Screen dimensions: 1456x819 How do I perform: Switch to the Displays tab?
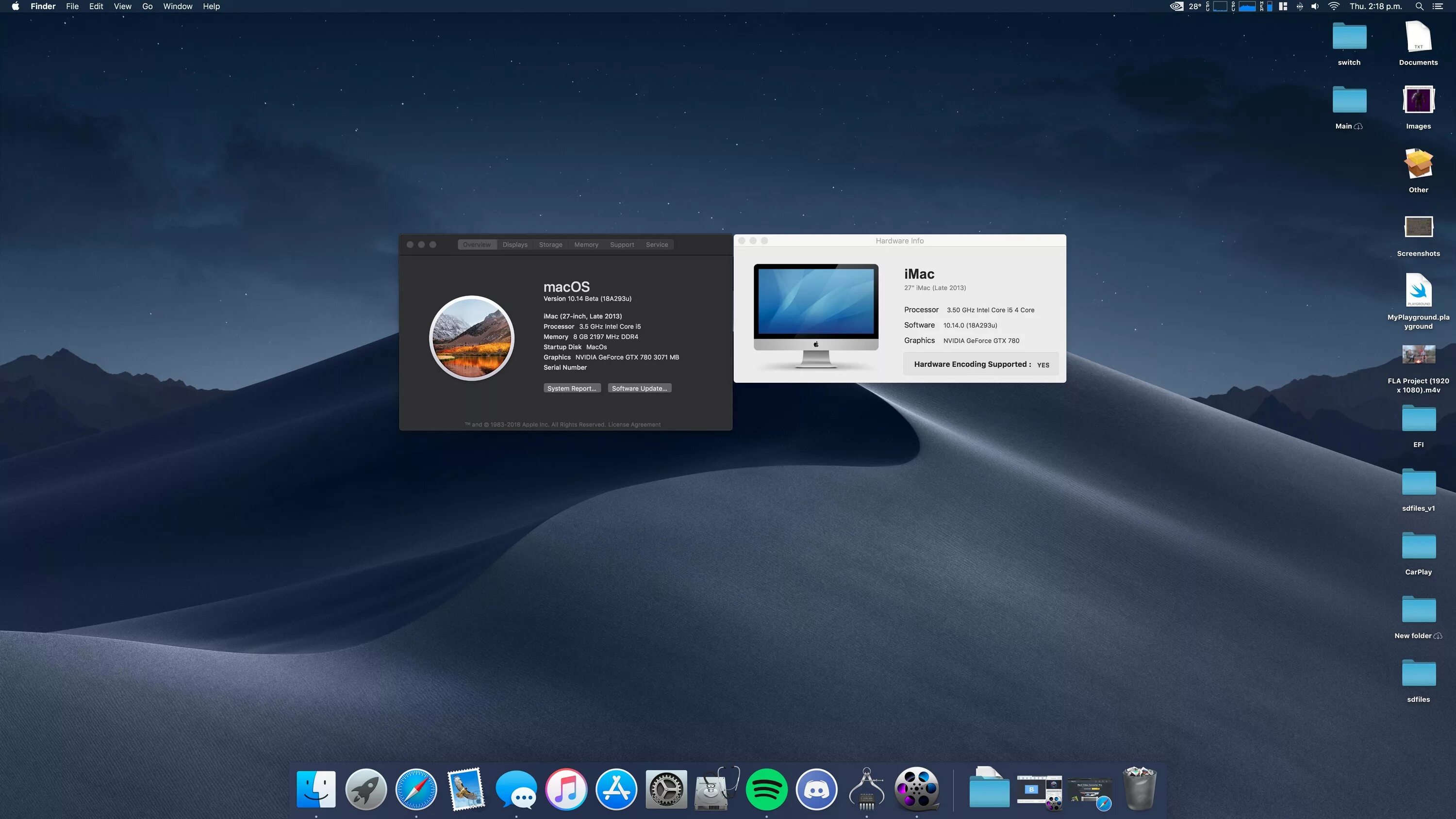pos(514,245)
